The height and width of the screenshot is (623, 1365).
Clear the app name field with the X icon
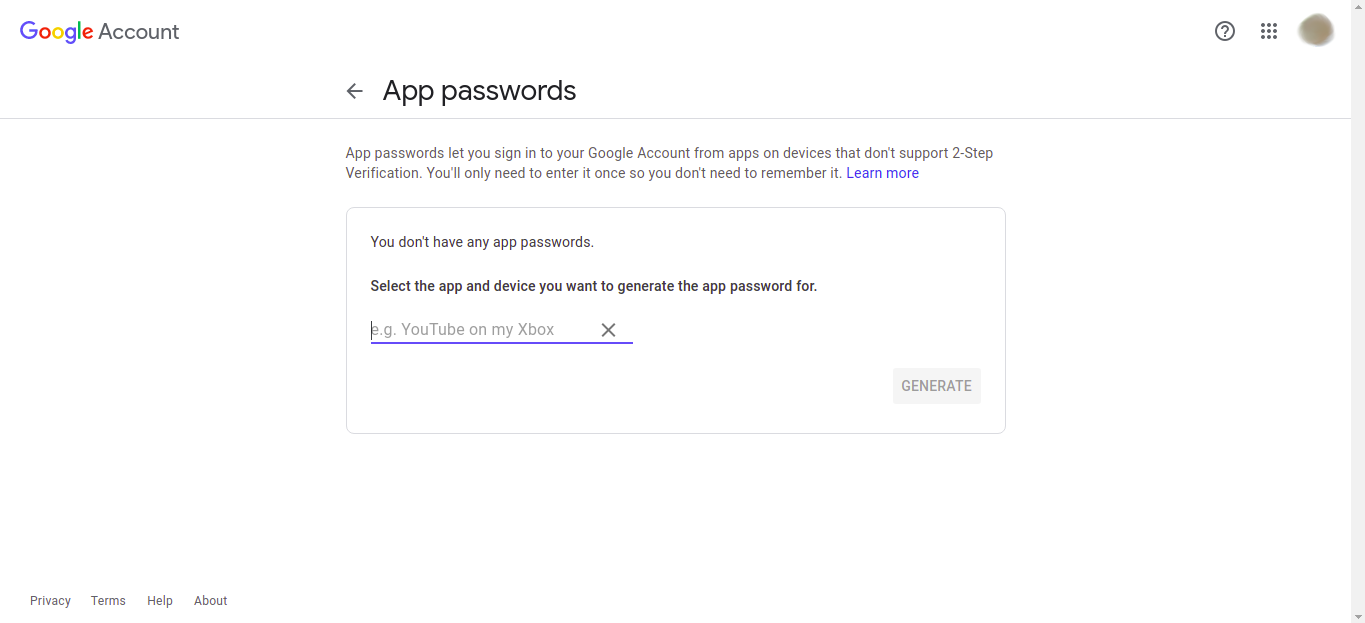(609, 329)
